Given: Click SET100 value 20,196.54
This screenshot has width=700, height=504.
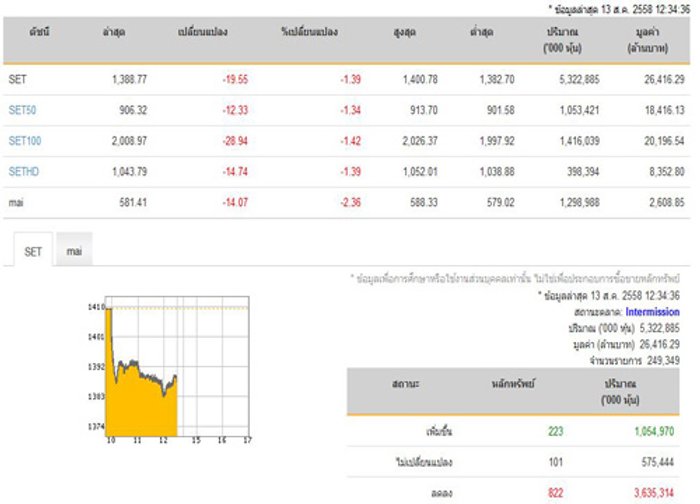Looking at the screenshot, I should click(664, 141).
